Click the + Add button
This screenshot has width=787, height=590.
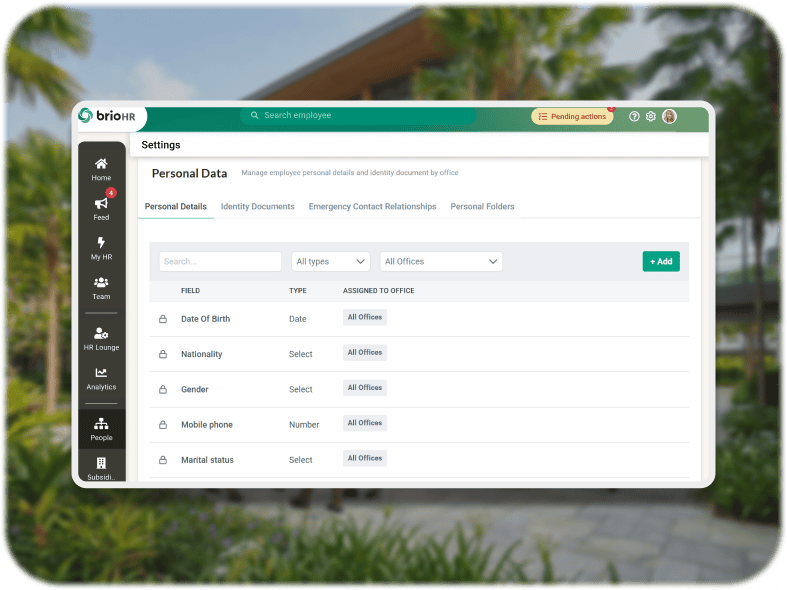click(x=661, y=261)
